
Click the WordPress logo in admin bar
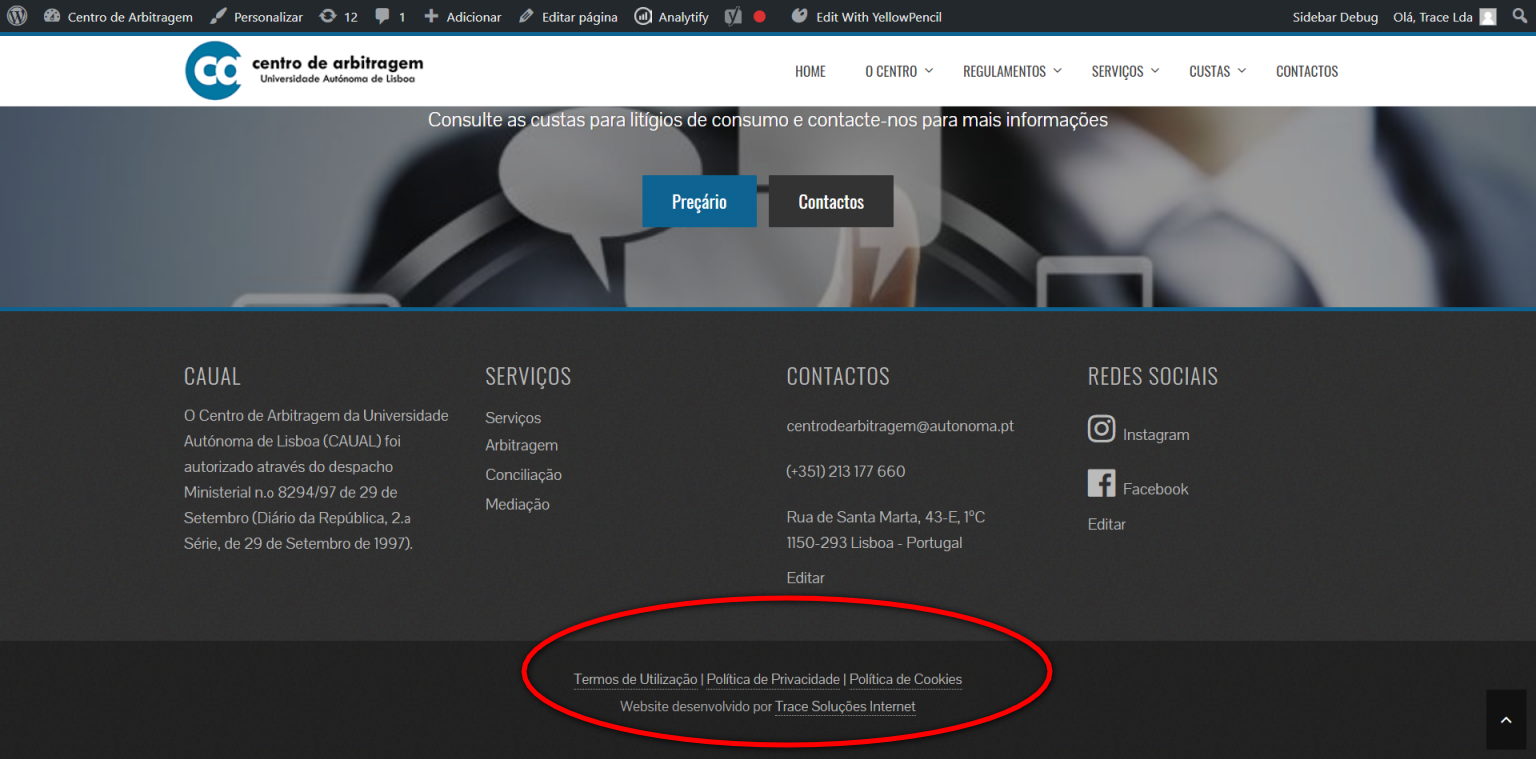tap(17, 16)
